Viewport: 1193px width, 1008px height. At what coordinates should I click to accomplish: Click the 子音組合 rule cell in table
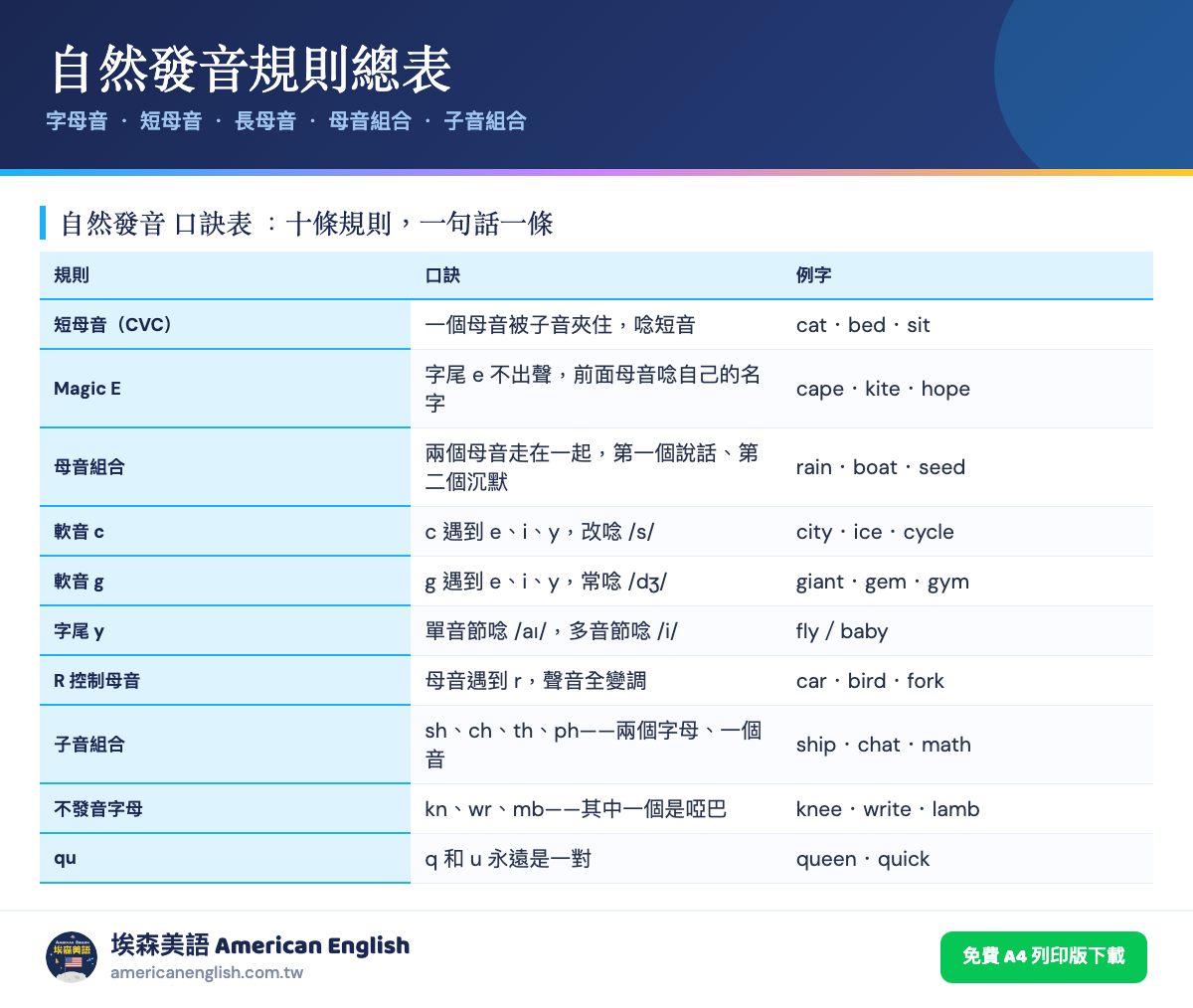pyautogui.click(x=225, y=745)
